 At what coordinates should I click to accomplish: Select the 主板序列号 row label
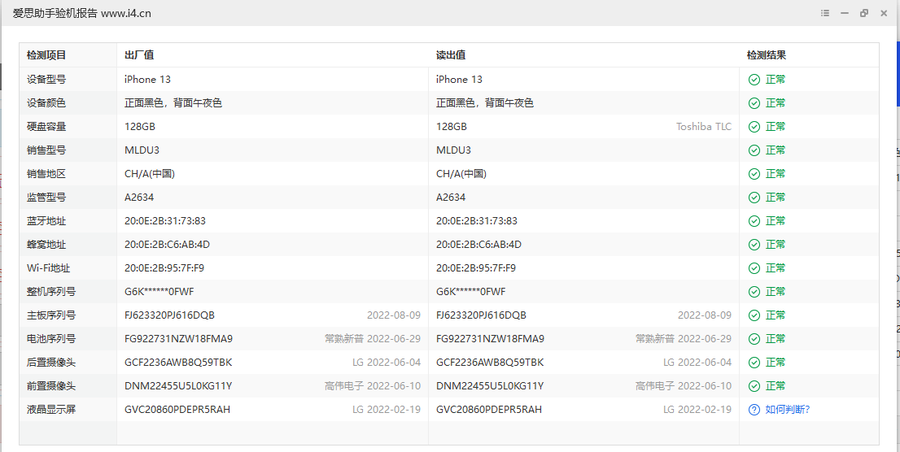pyautogui.click(x=51, y=315)
